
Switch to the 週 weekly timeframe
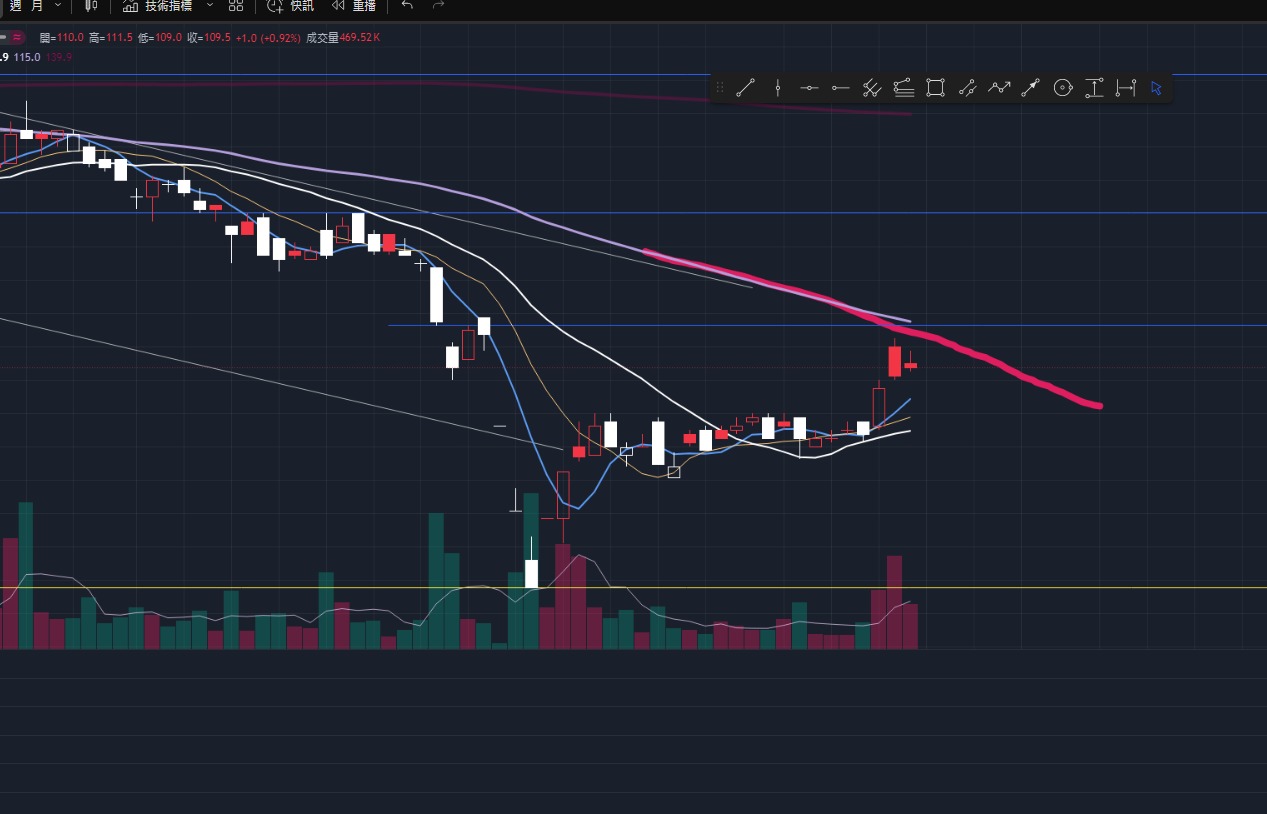point(15,5)
